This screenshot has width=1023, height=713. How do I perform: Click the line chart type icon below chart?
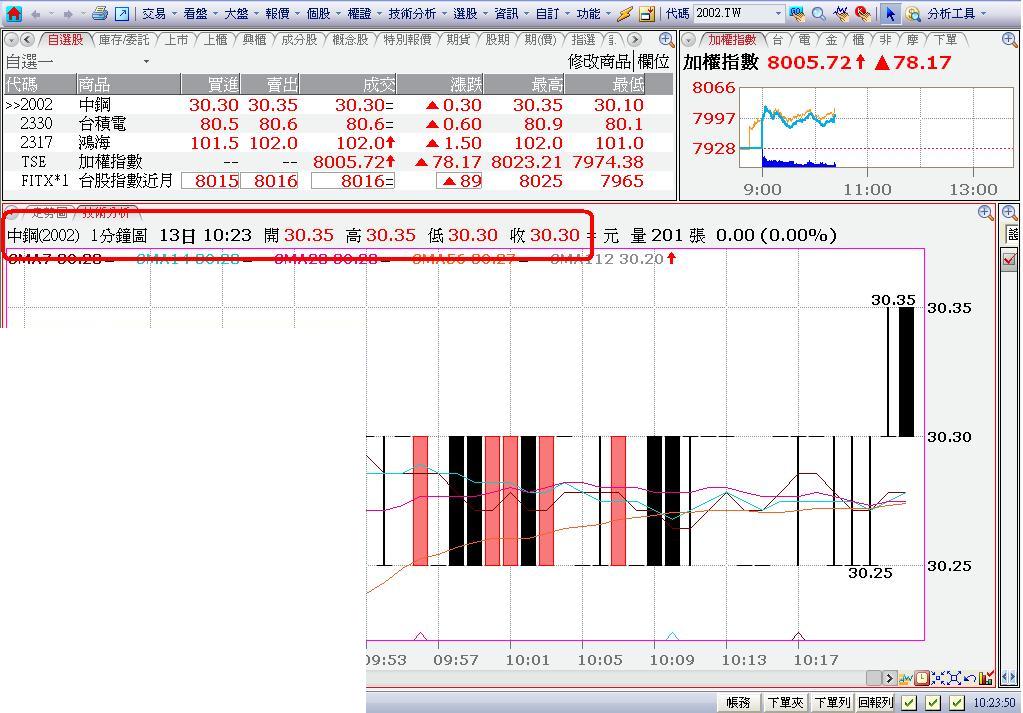point(906,678)
